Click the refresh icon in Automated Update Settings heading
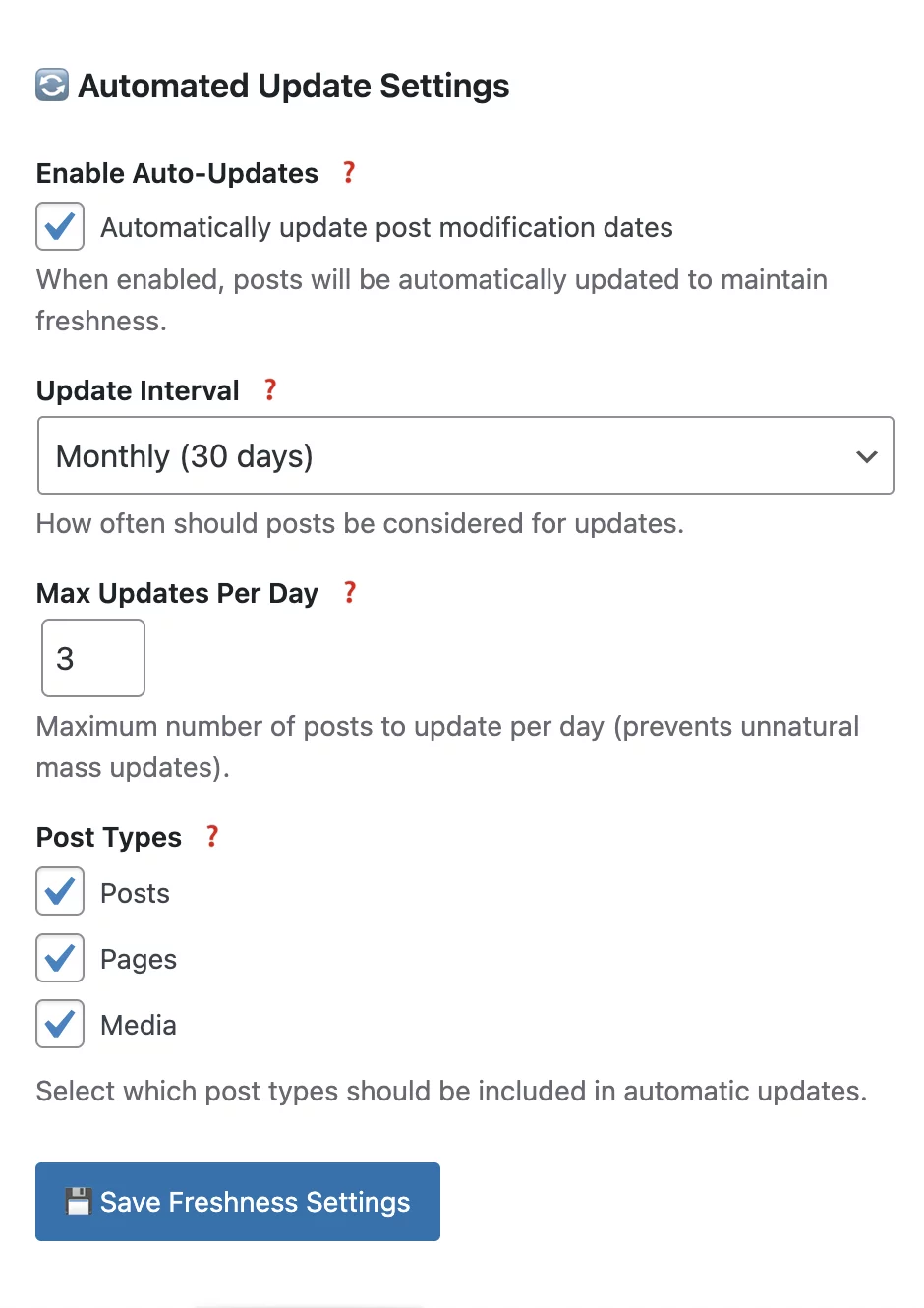 [52, 86]
